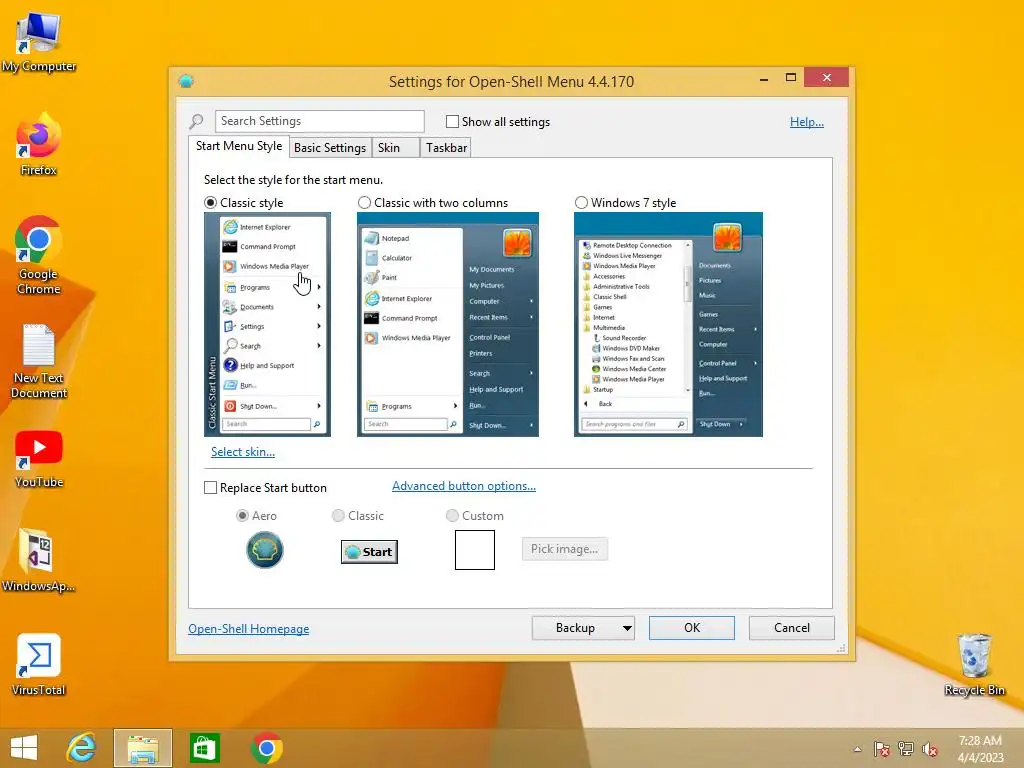The height and width of the screenshot is (768, 1024).
Task: Select New Text Document on desktop
Action: 39,361
